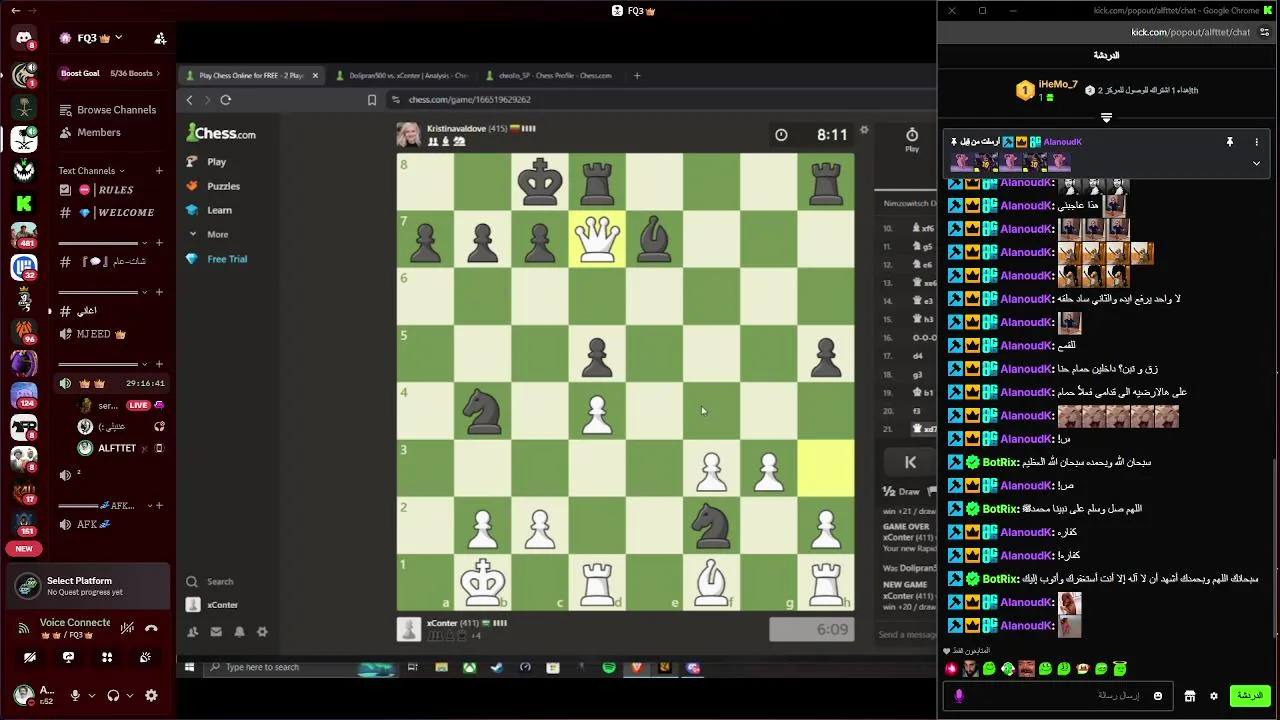Expand the More menu on Chess.com
This screenshot has width=1280, height=720.
click(208, 234)
